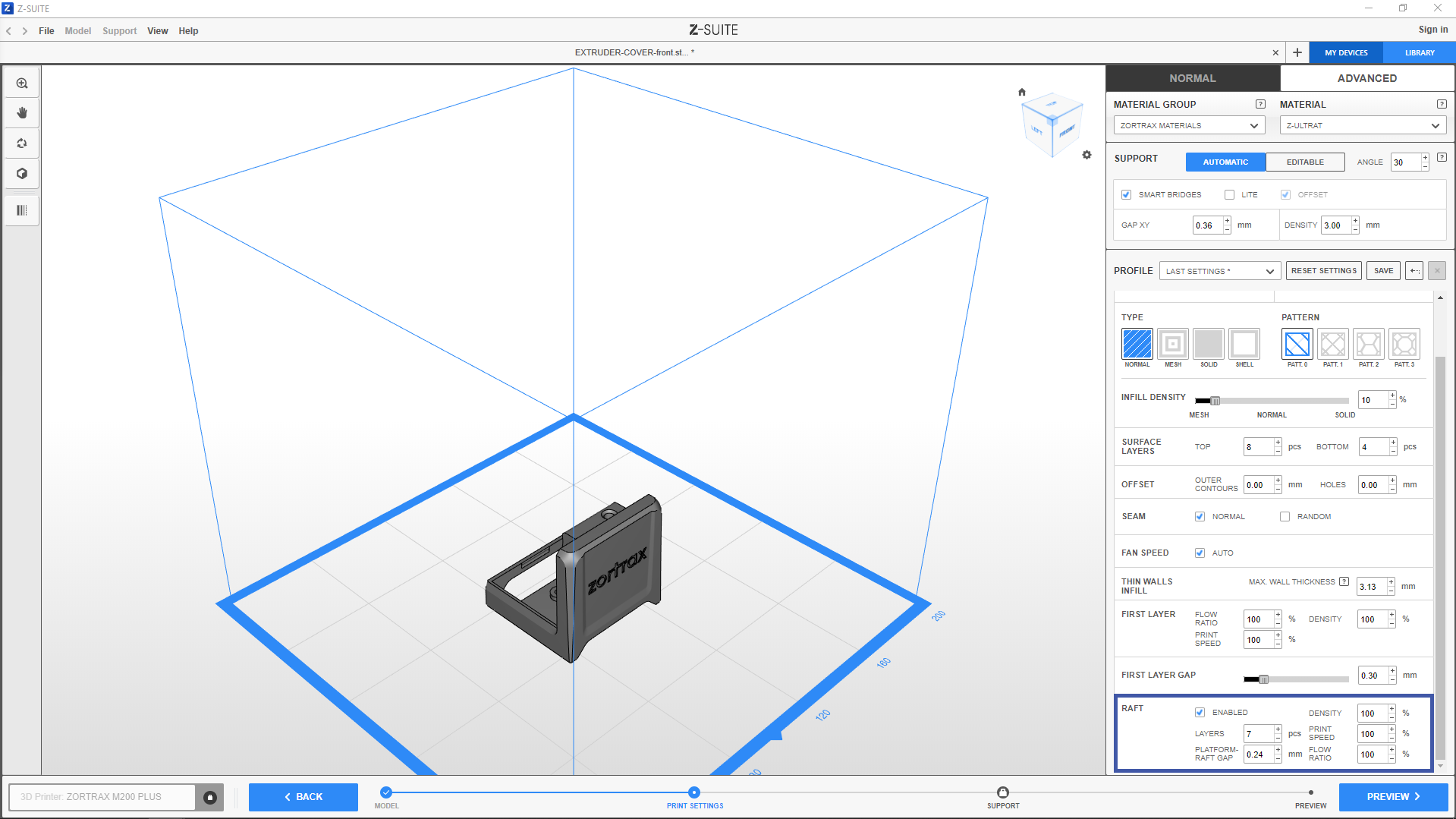Viewport: 1456px width, 819px height.
Task: Pick the Patt. 2 infill pattern
Action: click(x=1368, y=345)
